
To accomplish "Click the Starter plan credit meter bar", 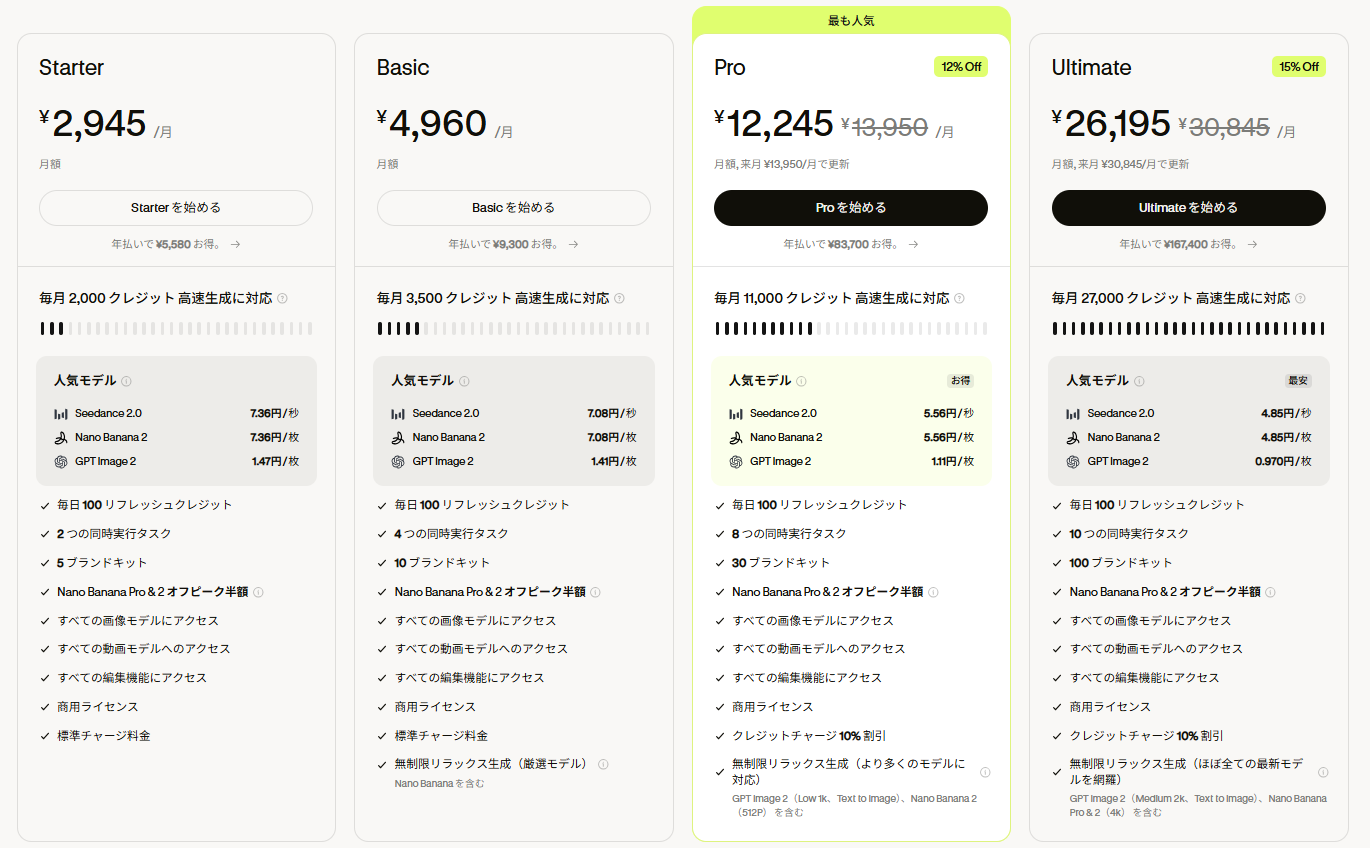I will tap(176, 328).
